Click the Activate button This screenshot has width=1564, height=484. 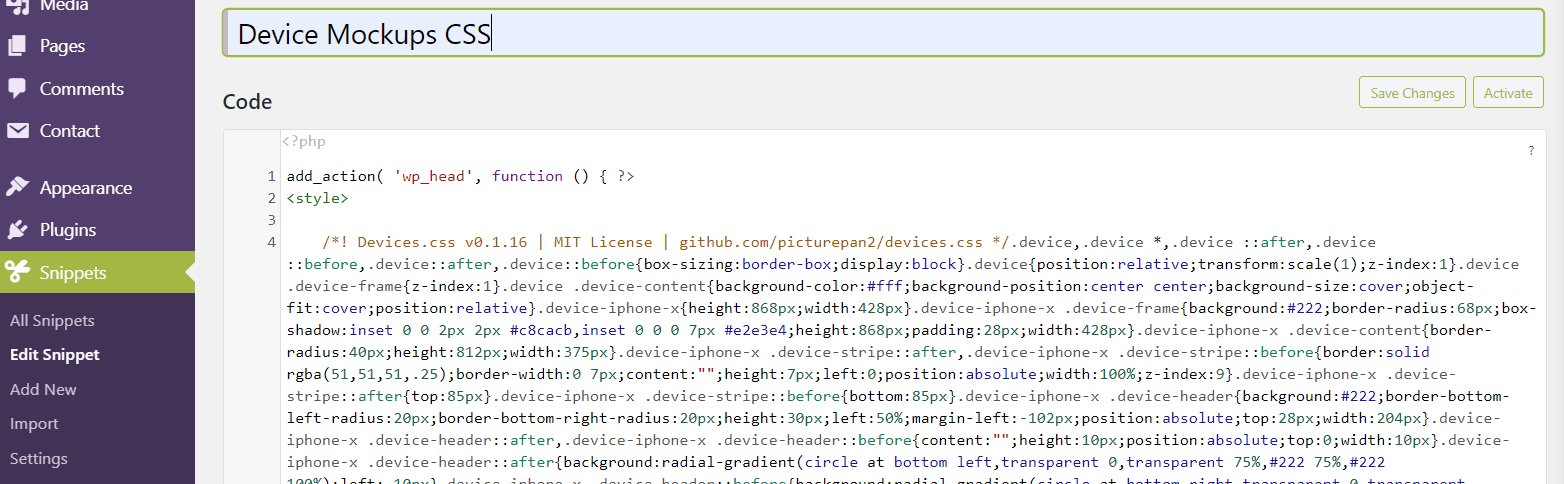coord(1508,92)
